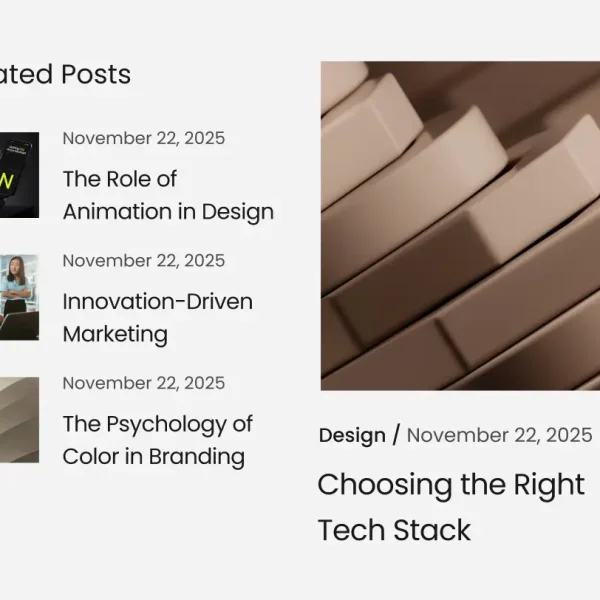
Task: Click the word "Marketing" in related posts
Action: pos(115,334)
